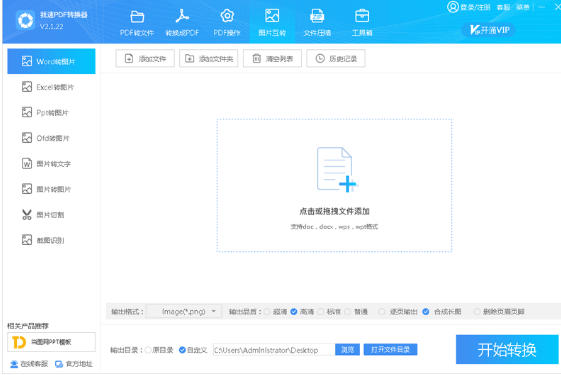
Task: Click the output path field showing Desktop
Action: click(273, 350)
